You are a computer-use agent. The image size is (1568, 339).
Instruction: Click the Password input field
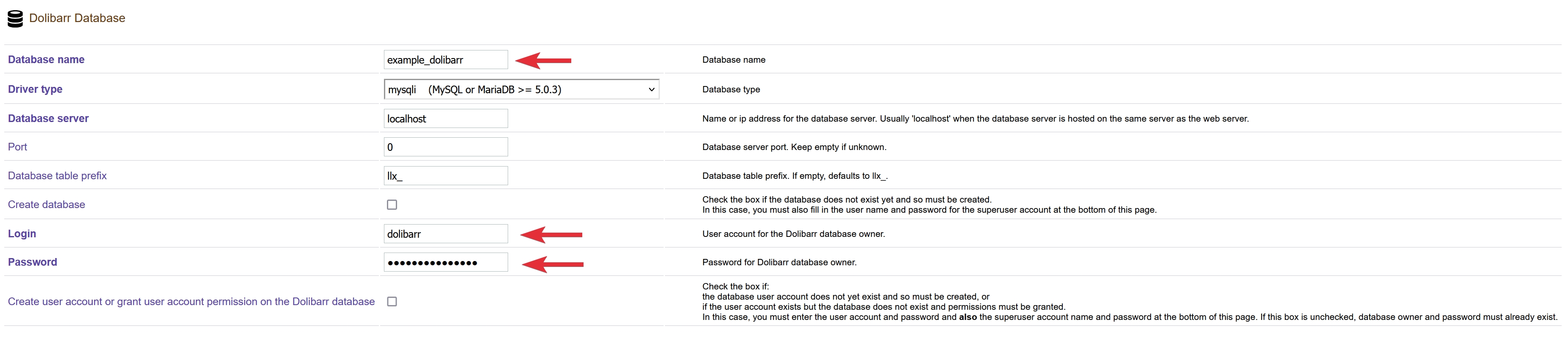[x=445, y=262]
